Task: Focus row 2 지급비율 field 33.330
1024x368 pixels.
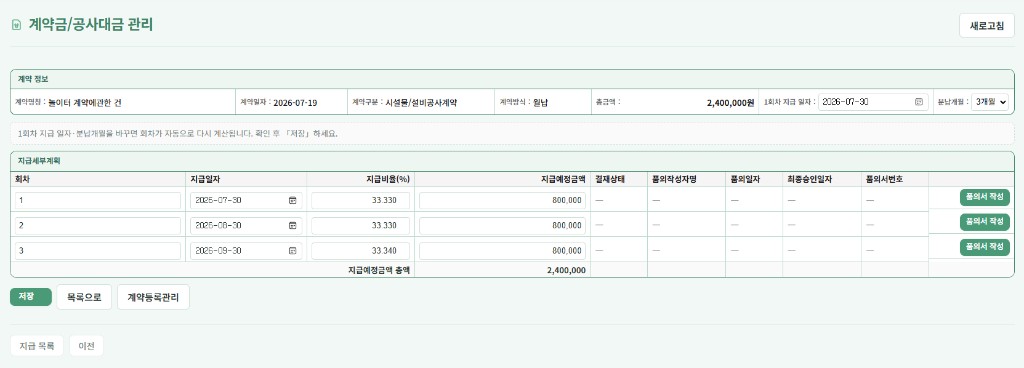Action: click(x=360, y=226)
